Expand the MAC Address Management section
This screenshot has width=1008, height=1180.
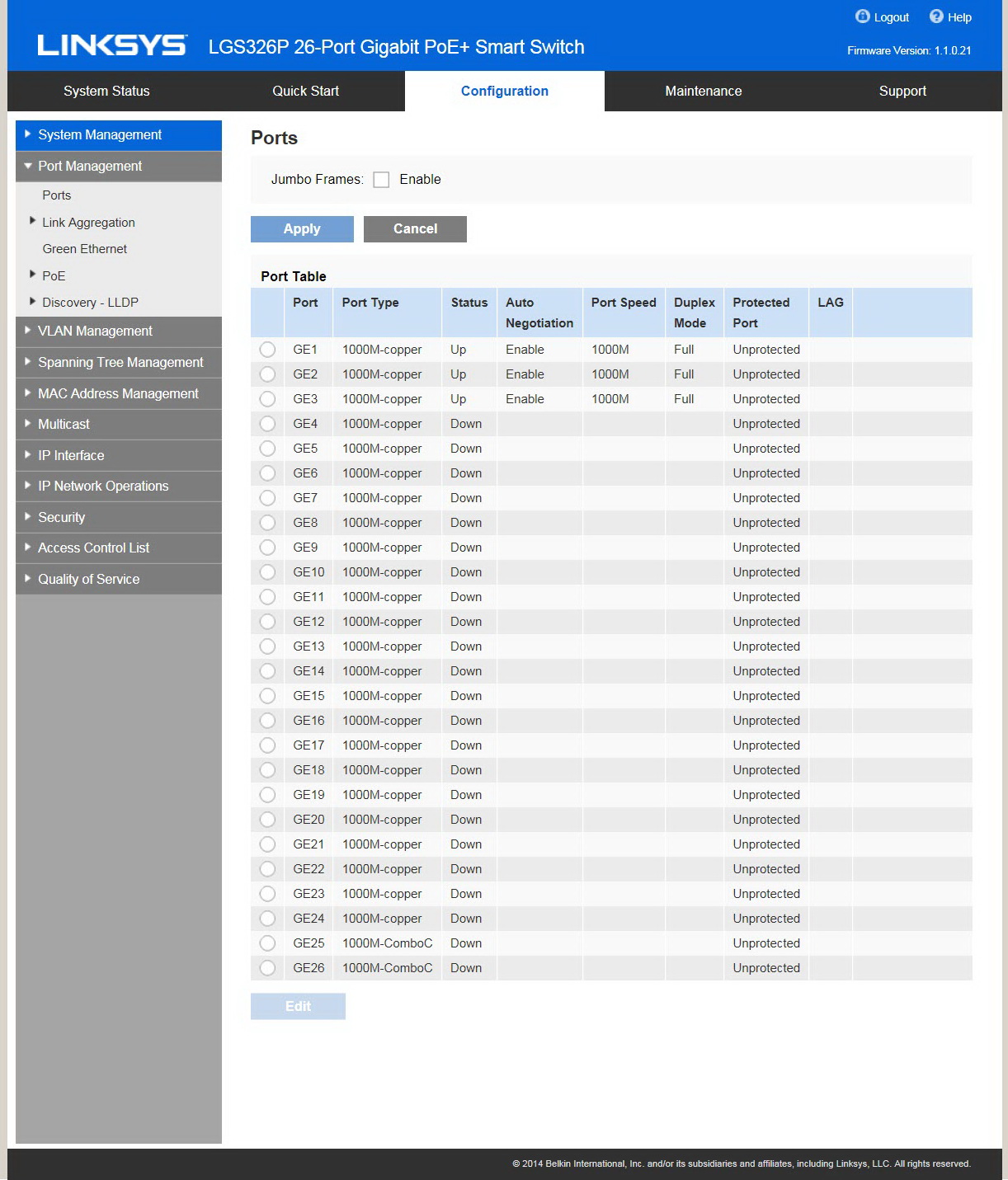(x=119, y=394)
